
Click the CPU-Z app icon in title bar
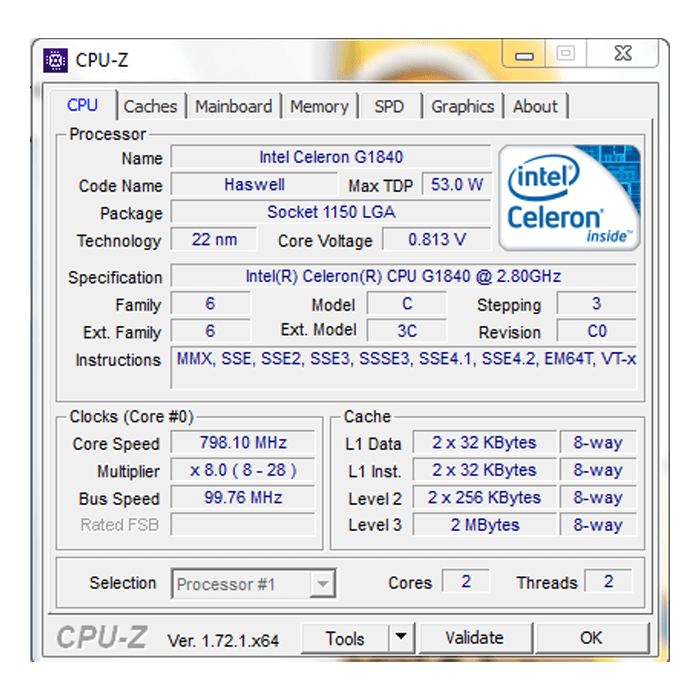(55, 60)
